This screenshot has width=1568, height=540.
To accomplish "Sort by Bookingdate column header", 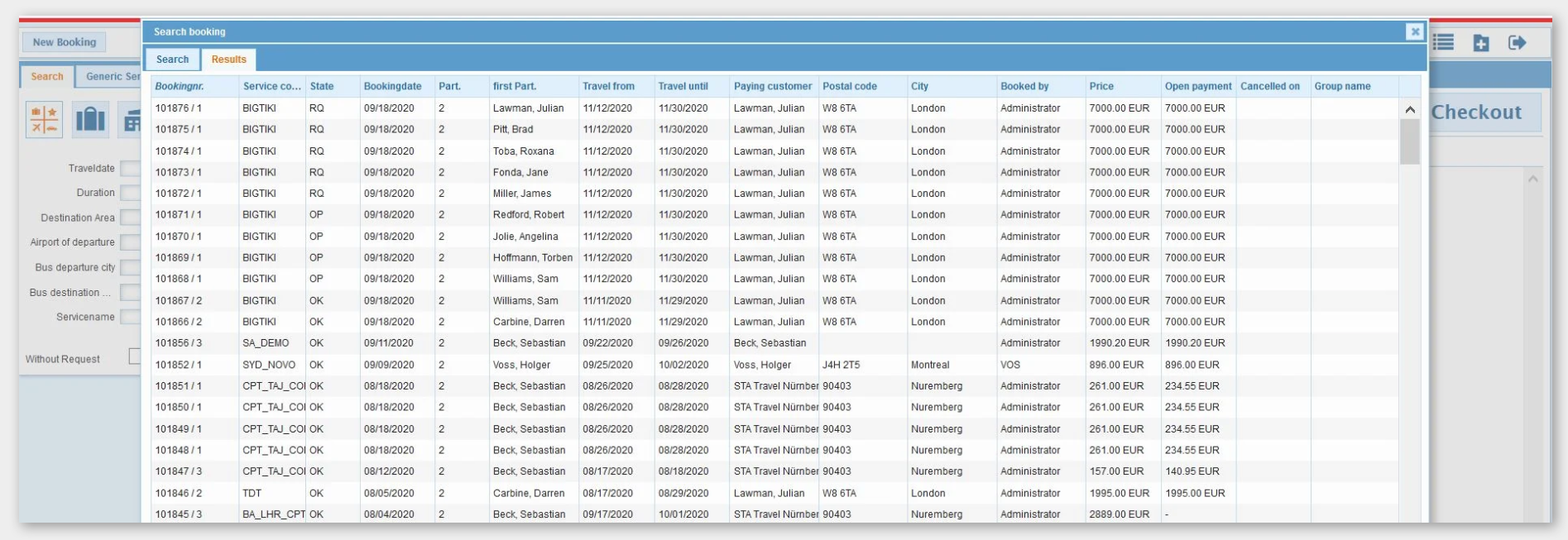I will pyautogui.click(x=397, y=86).
